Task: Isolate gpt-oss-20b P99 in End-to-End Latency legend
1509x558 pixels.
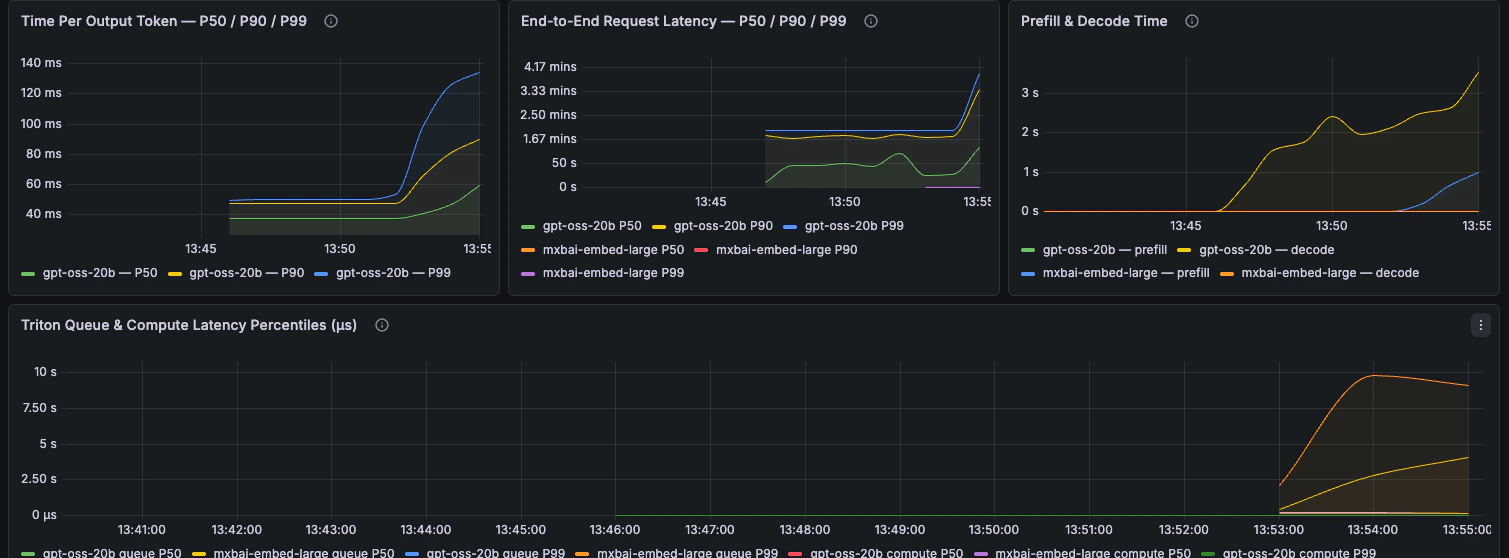Action: (x=854, y=226)
